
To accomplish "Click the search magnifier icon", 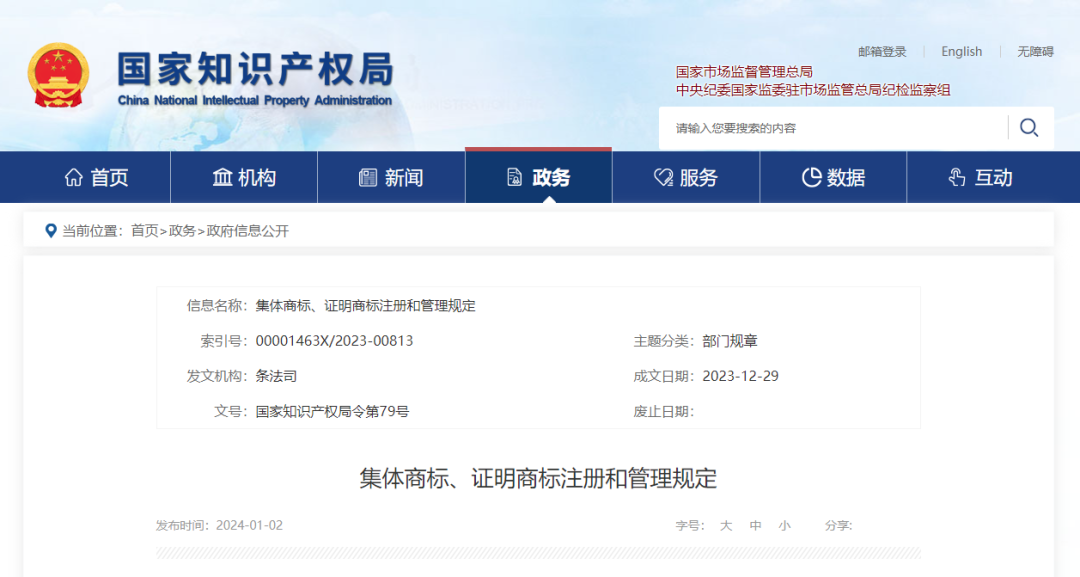I will coord(1029,127).
